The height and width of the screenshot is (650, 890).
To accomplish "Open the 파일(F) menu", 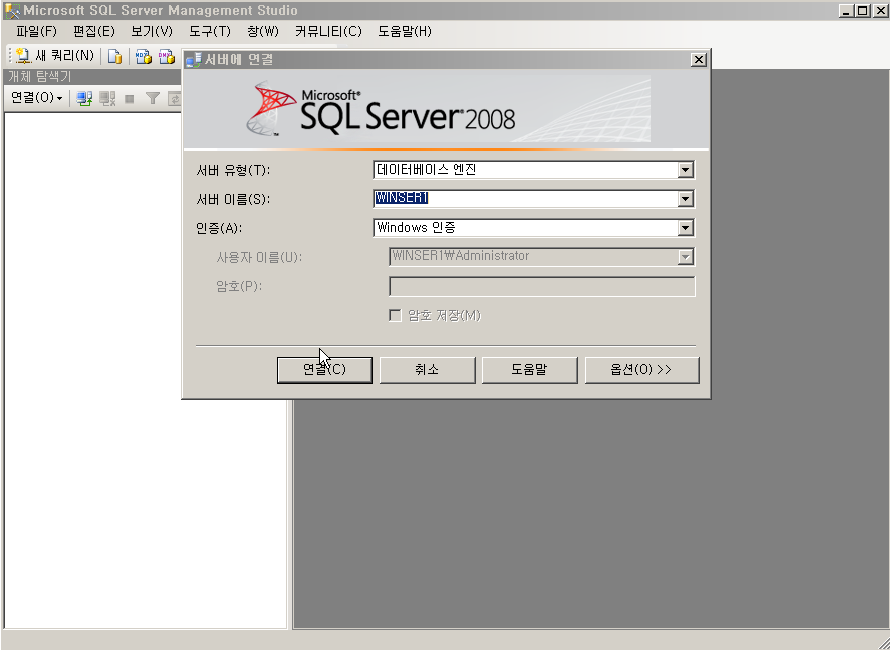I will (x=36, y=31).
